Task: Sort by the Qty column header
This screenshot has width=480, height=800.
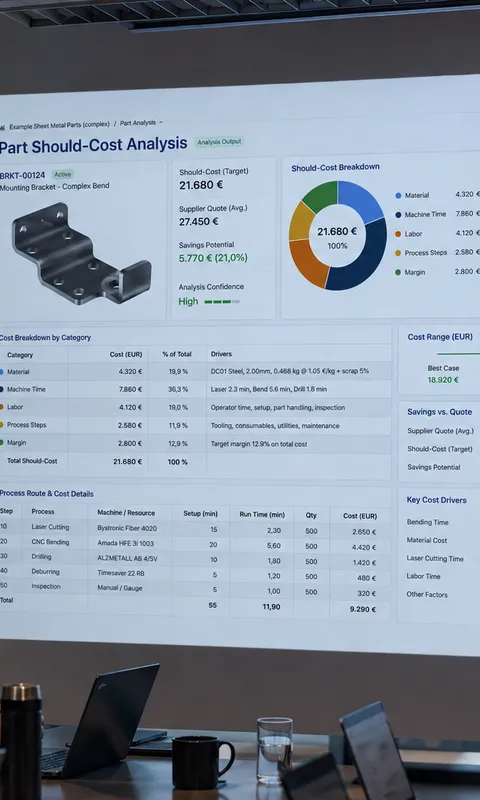Action: click(311, 515)
